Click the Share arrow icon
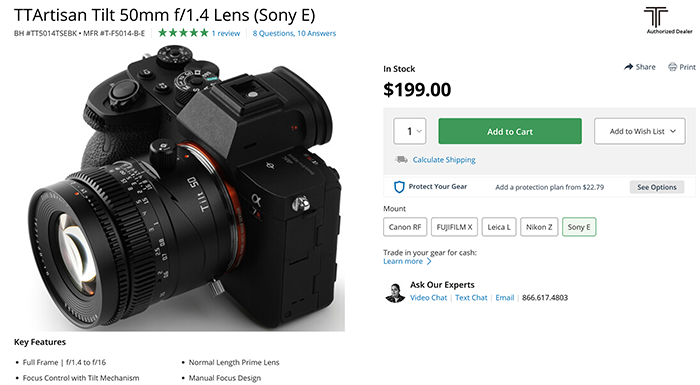Viewport: 700px width, 385px height. click(x=629, y=67)
